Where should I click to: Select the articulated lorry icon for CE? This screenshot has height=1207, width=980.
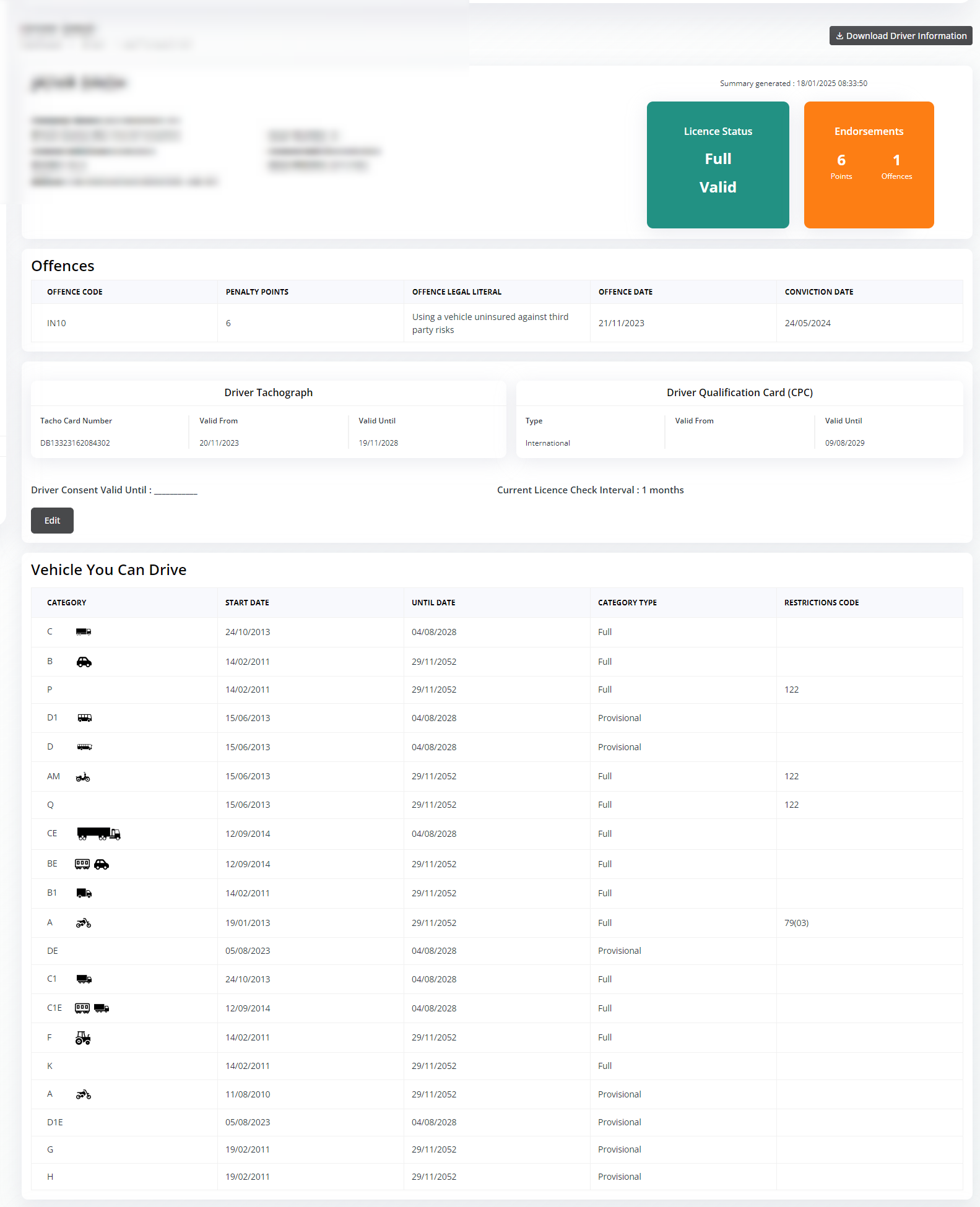click(98, 834)
